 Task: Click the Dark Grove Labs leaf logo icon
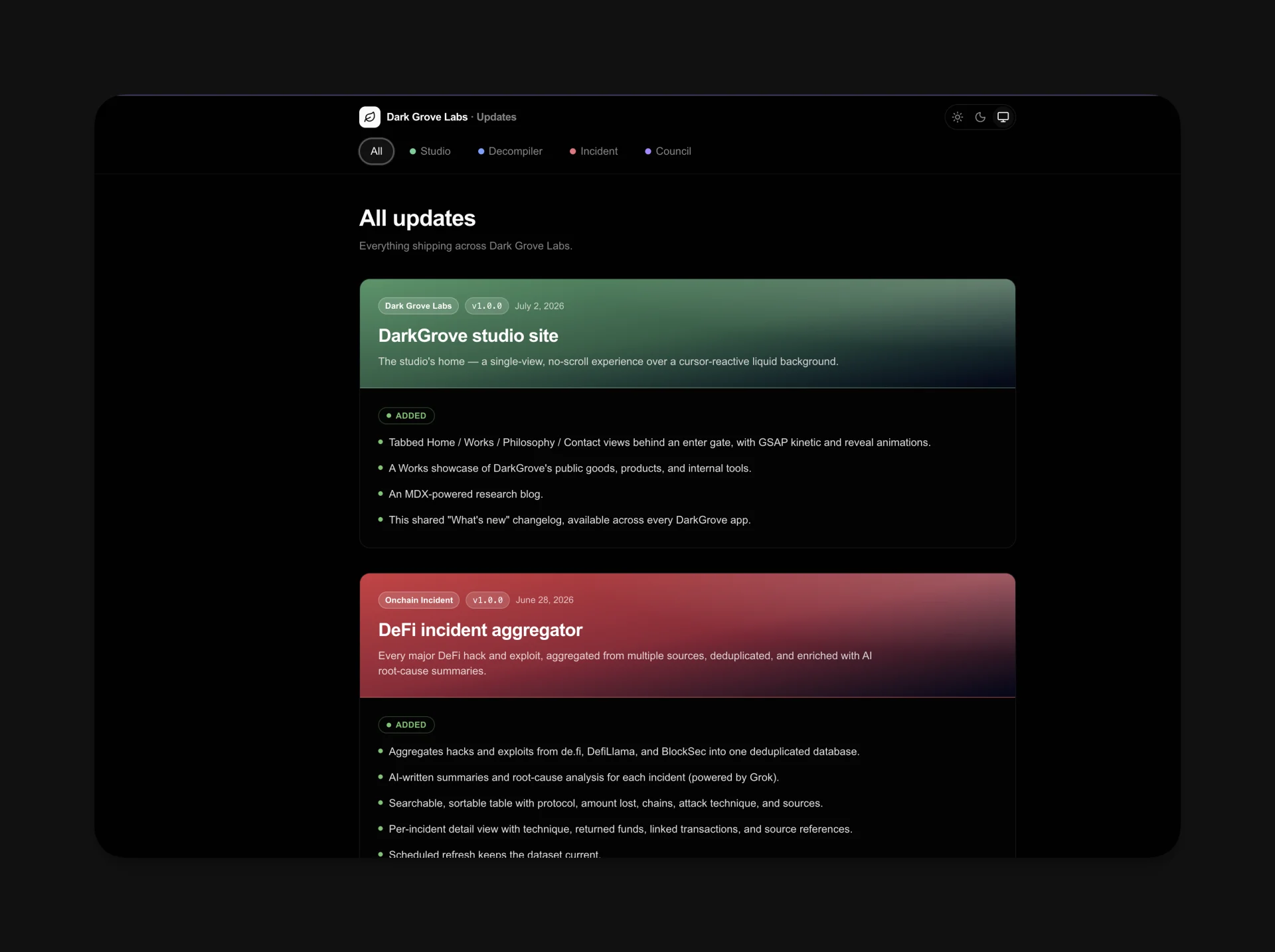pos(370,117)
